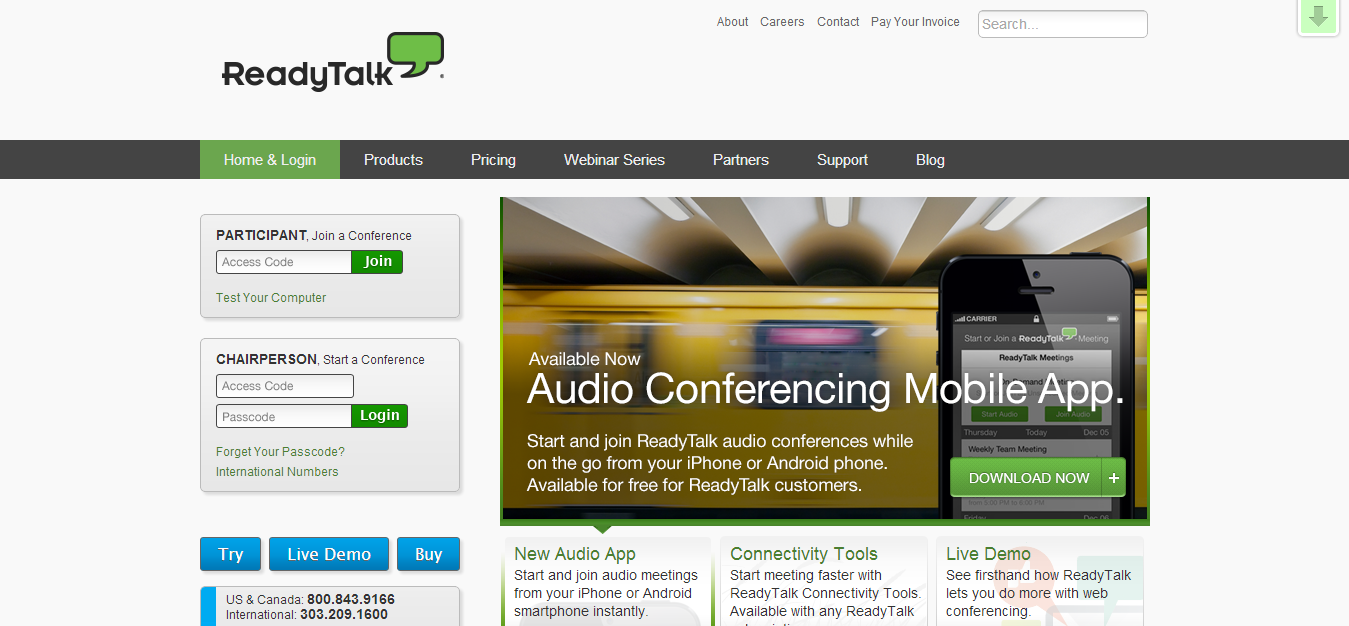Screen dimensions: 1349x626
Task: Expand the plus icon beside Download Now
Action: tap(1114, 478)
